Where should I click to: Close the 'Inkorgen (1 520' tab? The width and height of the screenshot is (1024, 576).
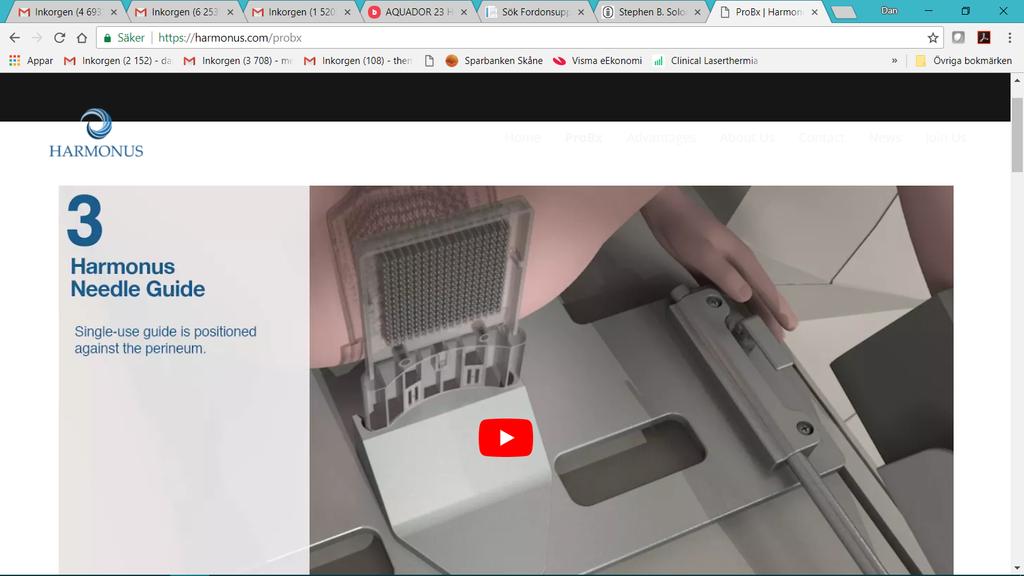click(347, 12)
